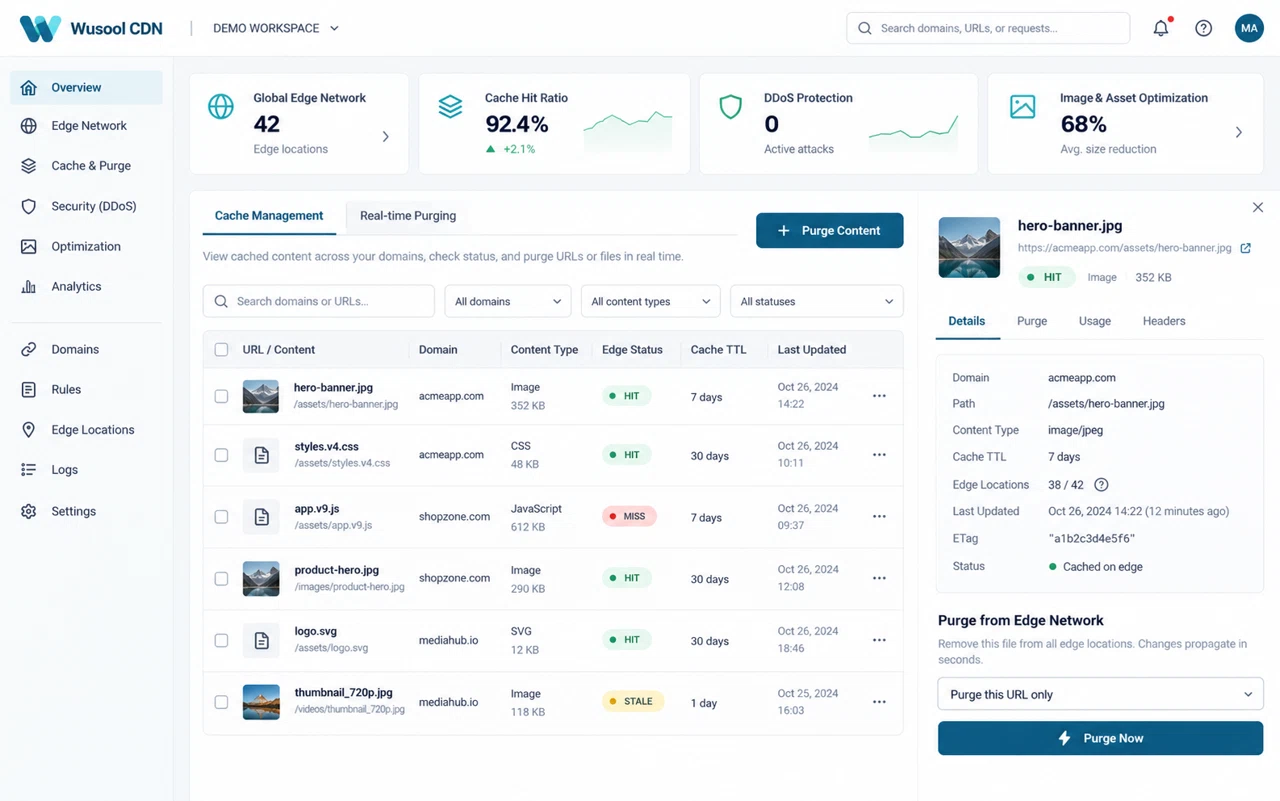Select the Details tab in side panel
Viewport: 1280px width, 801px height.
click(x=967, y=321)
